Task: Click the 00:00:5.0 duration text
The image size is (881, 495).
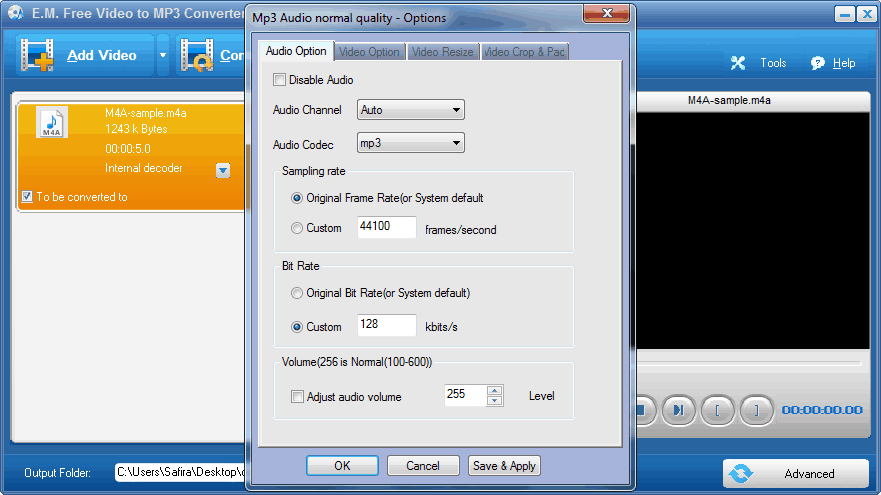Action: 128,149
